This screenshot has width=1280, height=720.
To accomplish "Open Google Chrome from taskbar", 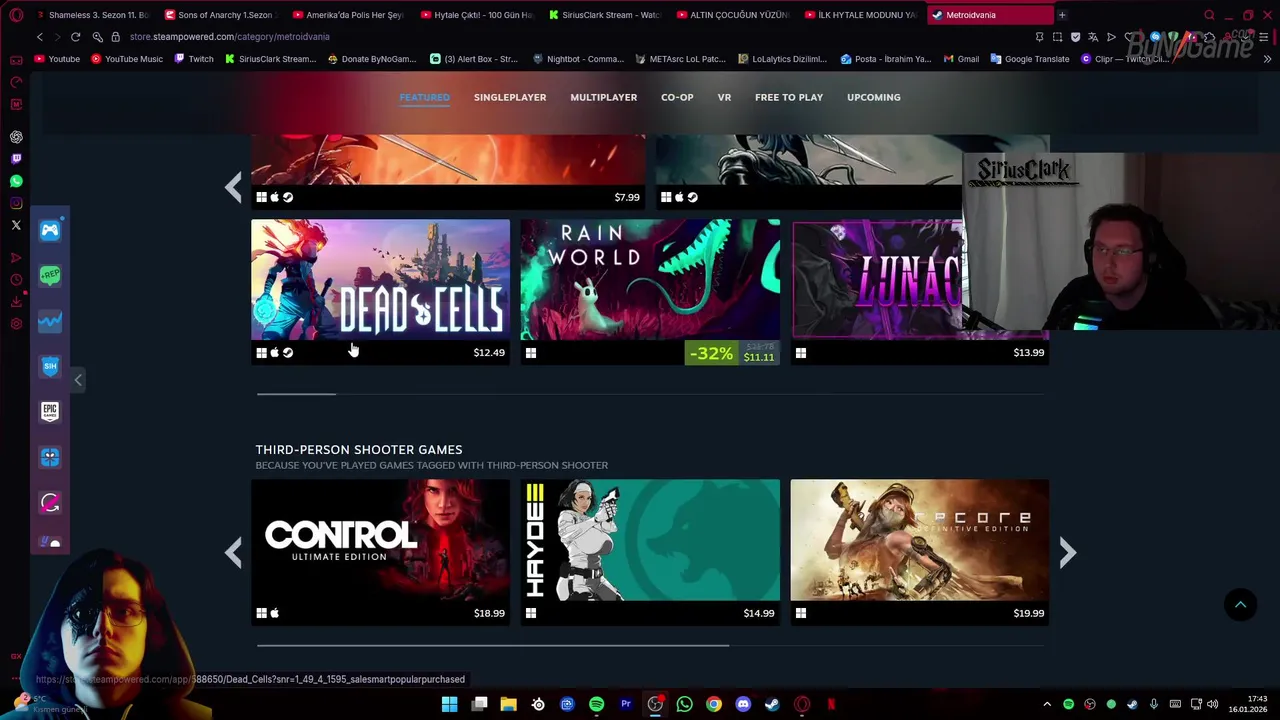I will click(x=714, y=704).
